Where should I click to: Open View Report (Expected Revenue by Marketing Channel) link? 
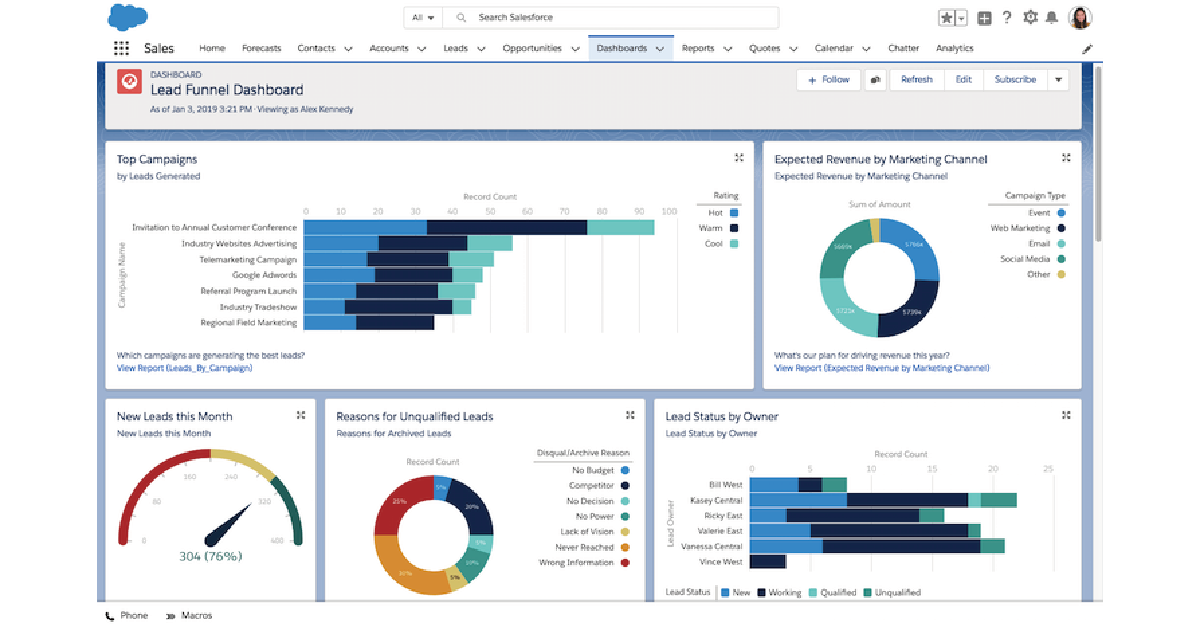coord(882,368)
